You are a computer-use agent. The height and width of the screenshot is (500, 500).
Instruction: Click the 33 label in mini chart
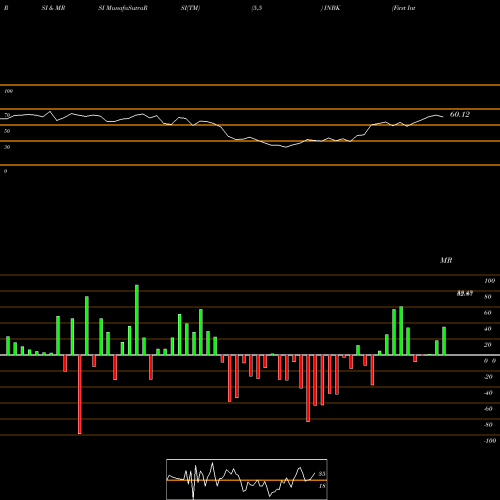click(322, 474)
